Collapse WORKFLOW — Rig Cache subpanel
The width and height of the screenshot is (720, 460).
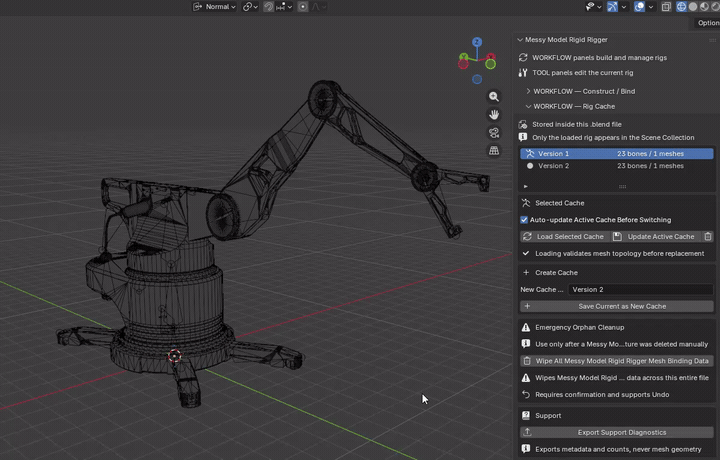pyautogui.click(x=528, y=107)
